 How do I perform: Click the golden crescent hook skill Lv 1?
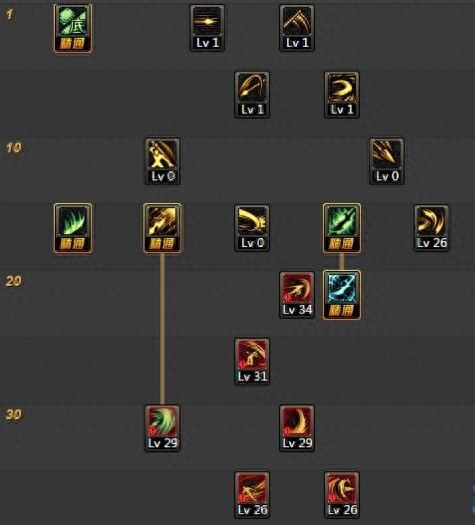point(342,95)
